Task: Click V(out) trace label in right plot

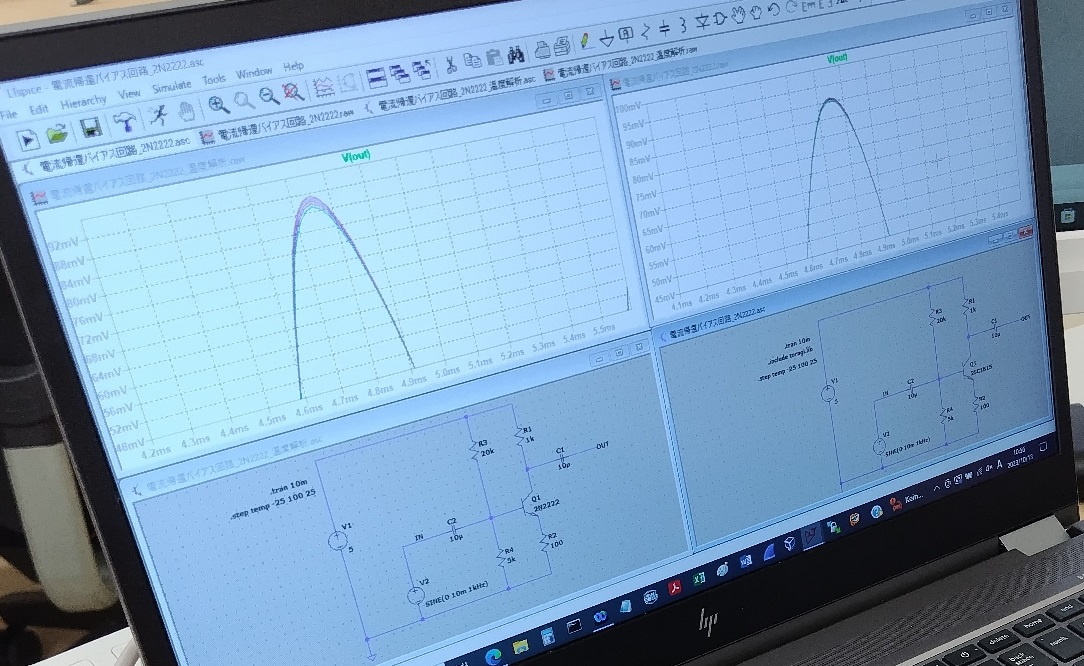Action: click(x=837, y=59)
